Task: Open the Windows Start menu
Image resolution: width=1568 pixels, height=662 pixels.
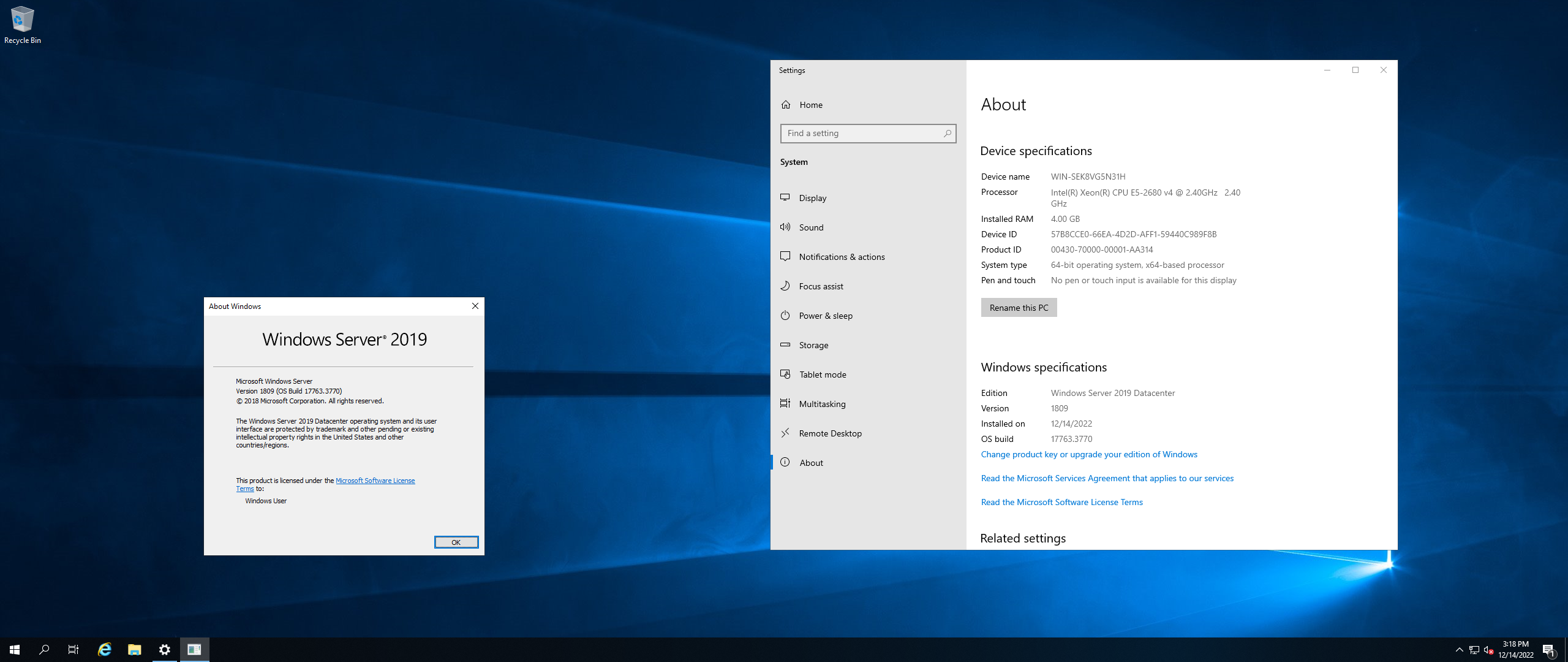Action: tap(15, 650)
